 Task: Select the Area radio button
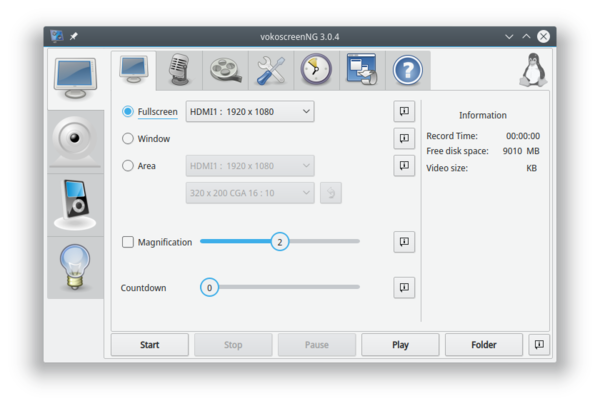pos(127,166)
